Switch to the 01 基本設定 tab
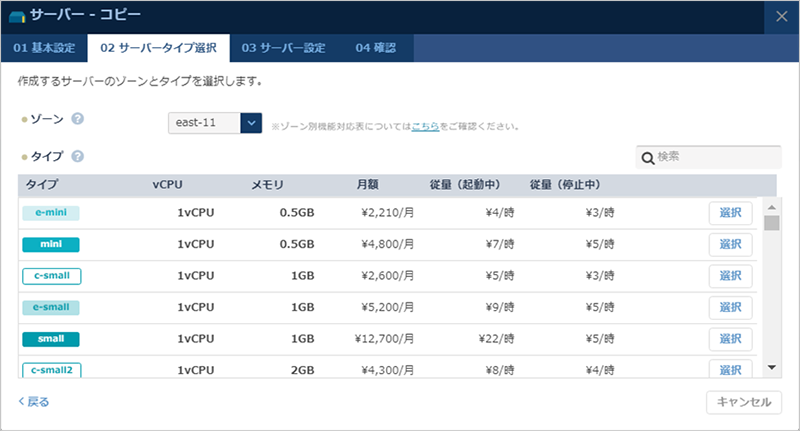Screen dimensions: 800x431 tap(43, 48)
